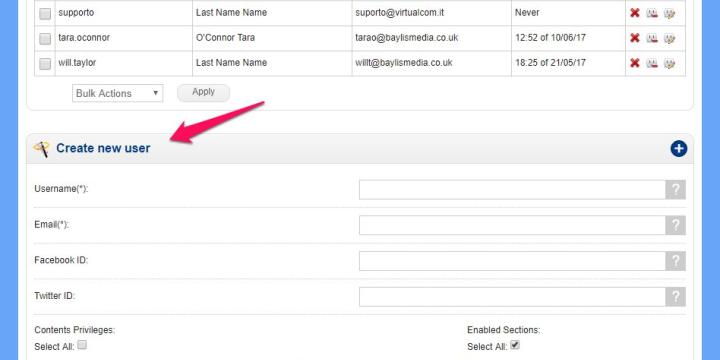Screen dimensions: 720x360
Task: Click the middle action icon in will.taylor row
Action: point(652,63)
